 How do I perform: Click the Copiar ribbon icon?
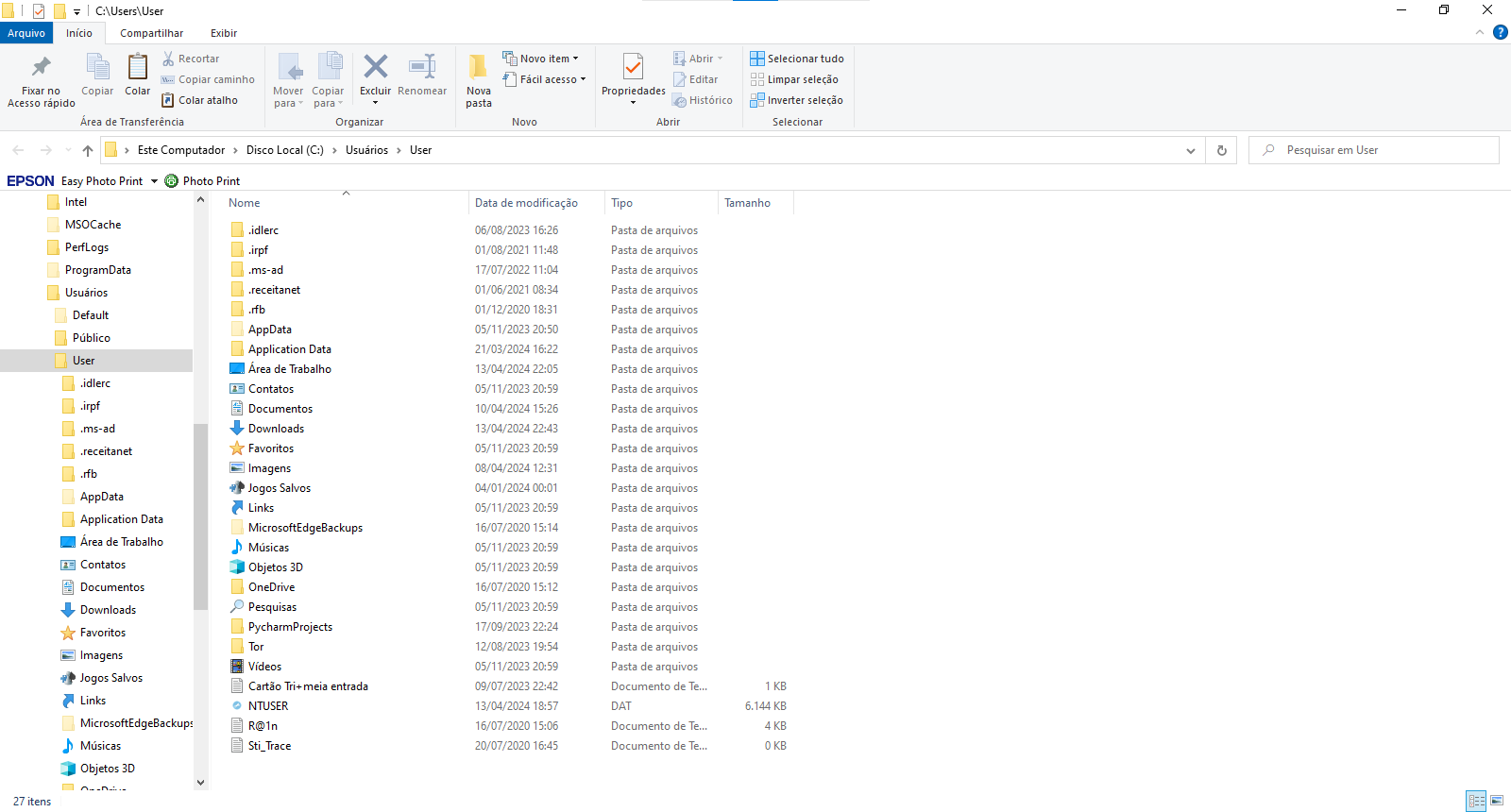pos(97,67)
